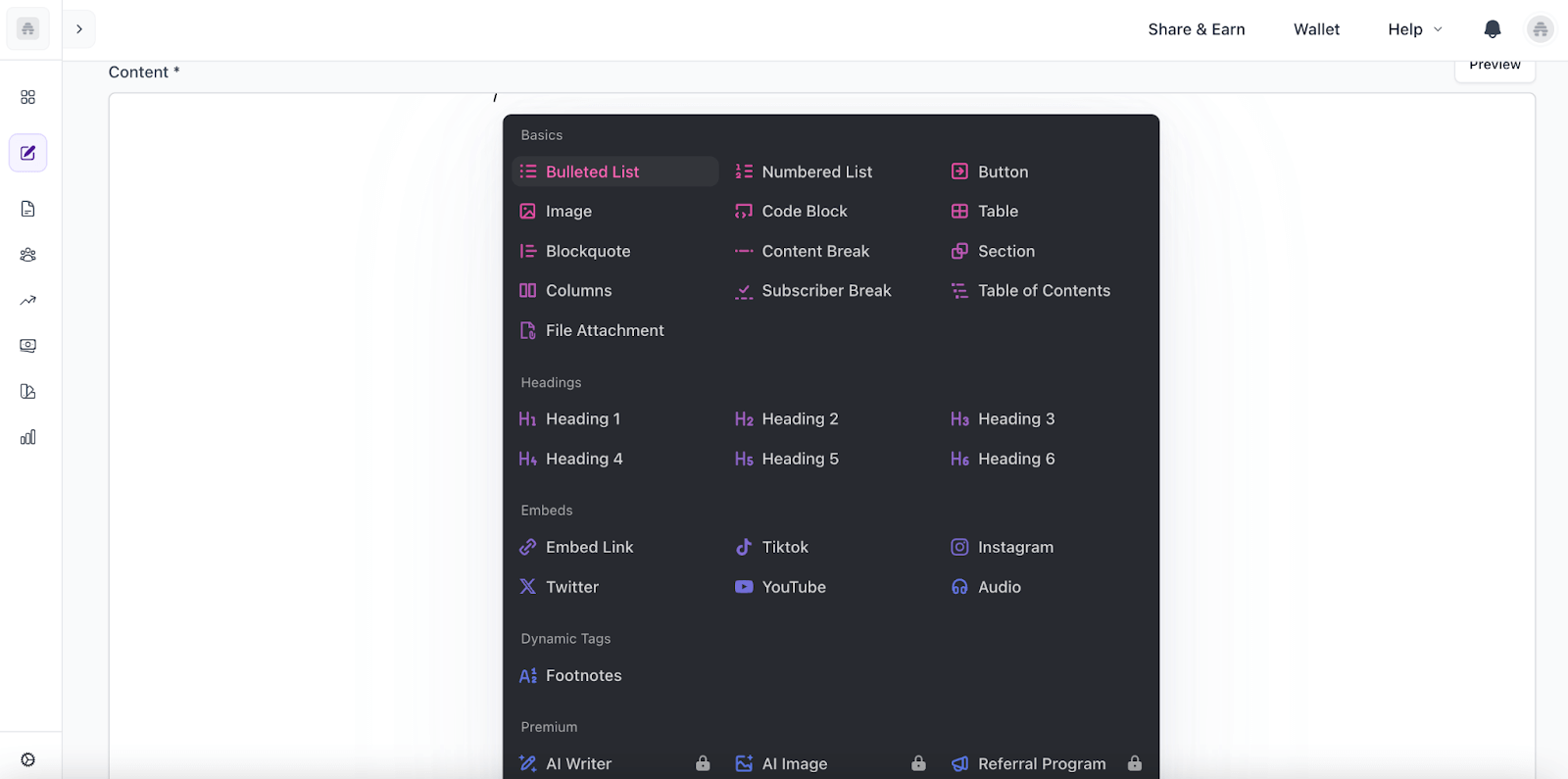Open settings gear at sidebar bottom
The height and width of the screenshot is (779, 1568).
tap(27, 759)
